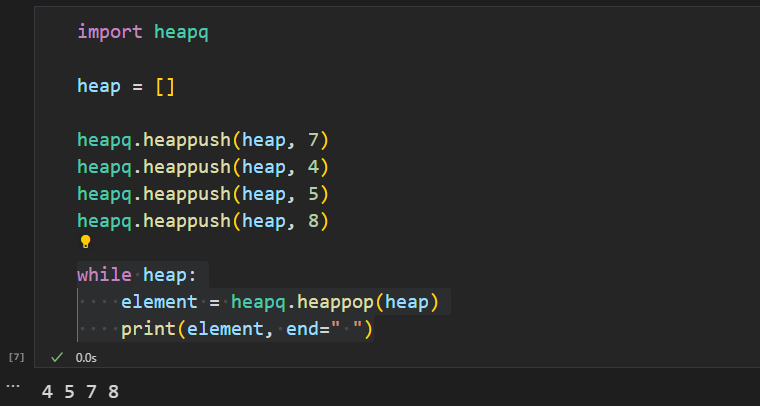Open the cell output ellipsis menu

tap(13, 386)
